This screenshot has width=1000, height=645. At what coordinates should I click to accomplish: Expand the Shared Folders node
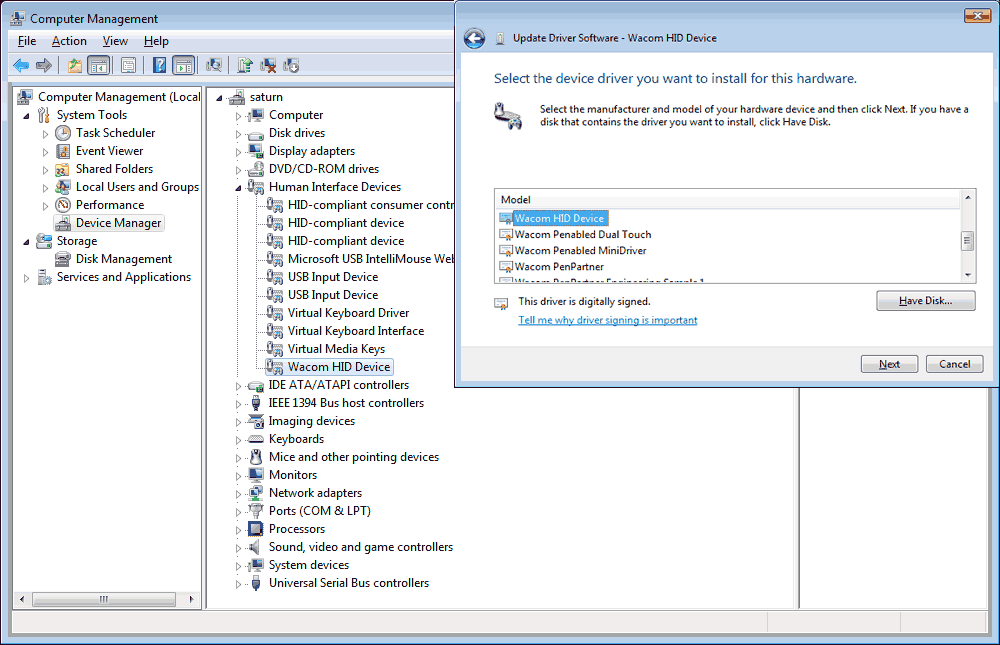(45, 170)
